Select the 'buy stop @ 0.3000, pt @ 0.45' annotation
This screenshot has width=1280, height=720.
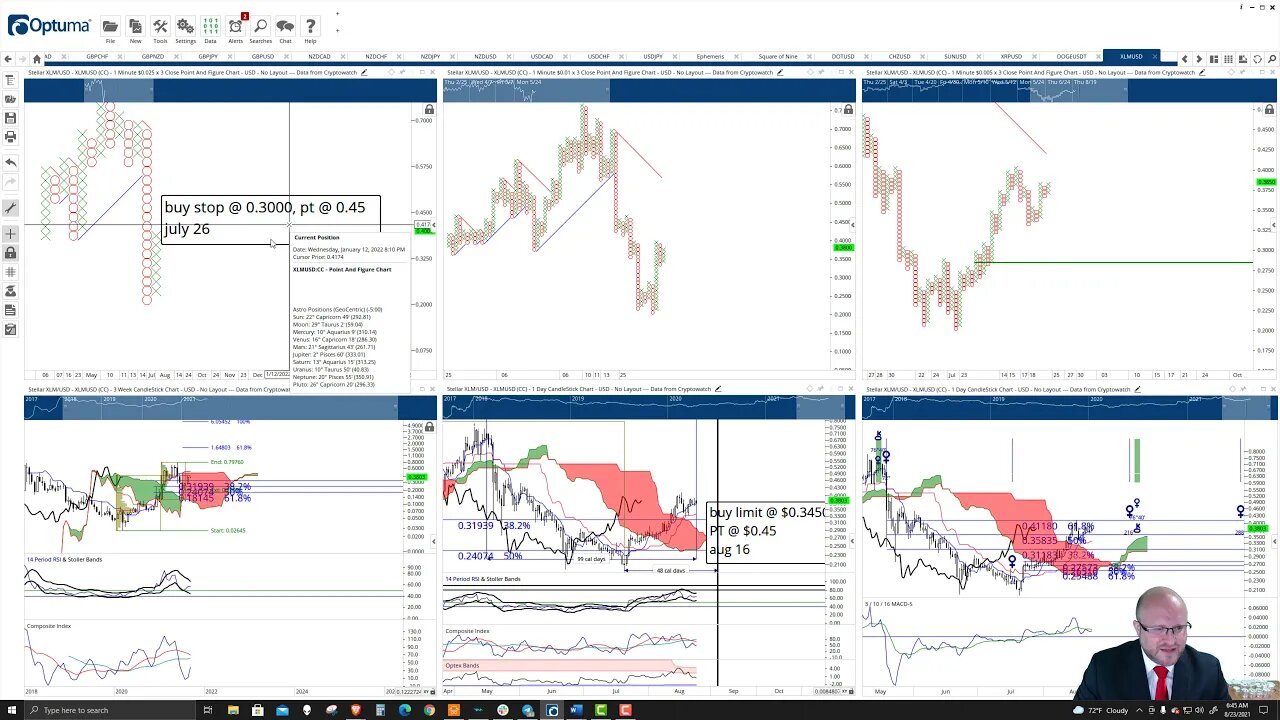[x=270, y=218]
